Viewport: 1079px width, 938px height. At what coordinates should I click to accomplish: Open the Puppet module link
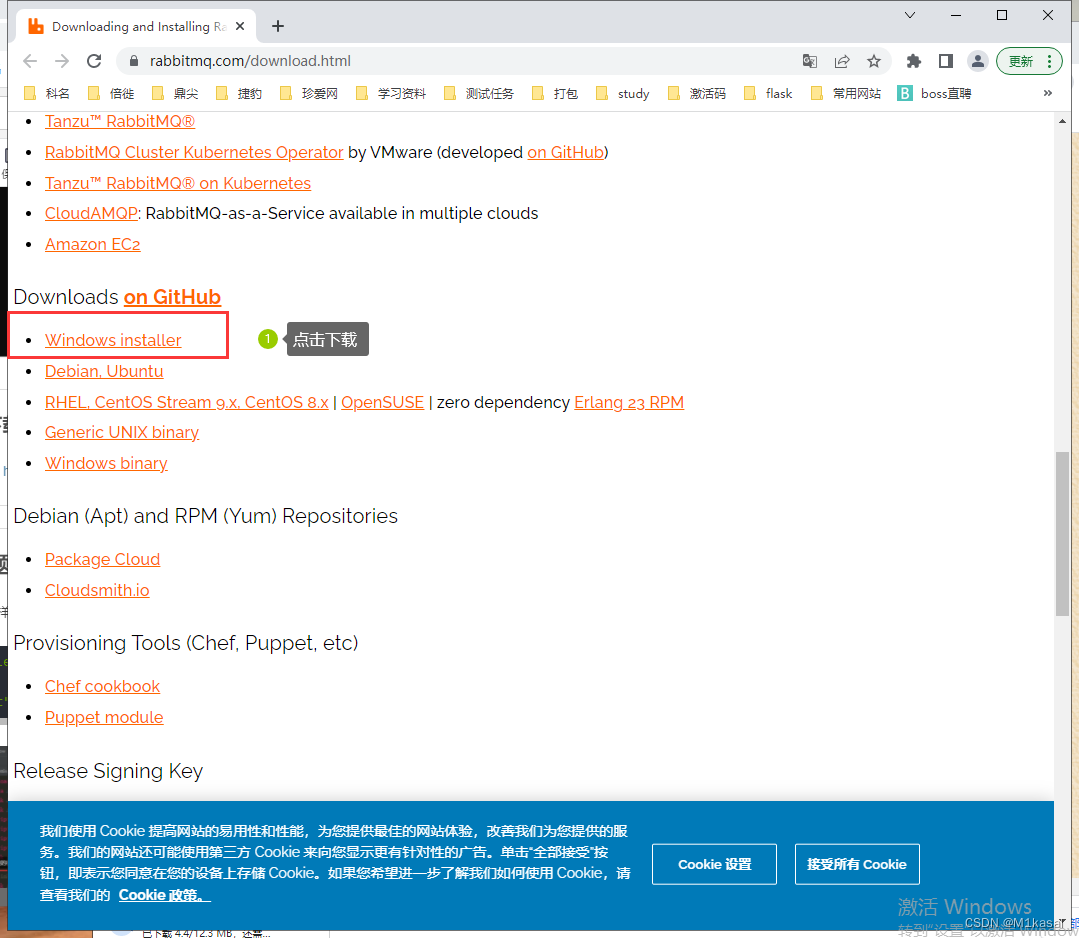click(104, 717)
